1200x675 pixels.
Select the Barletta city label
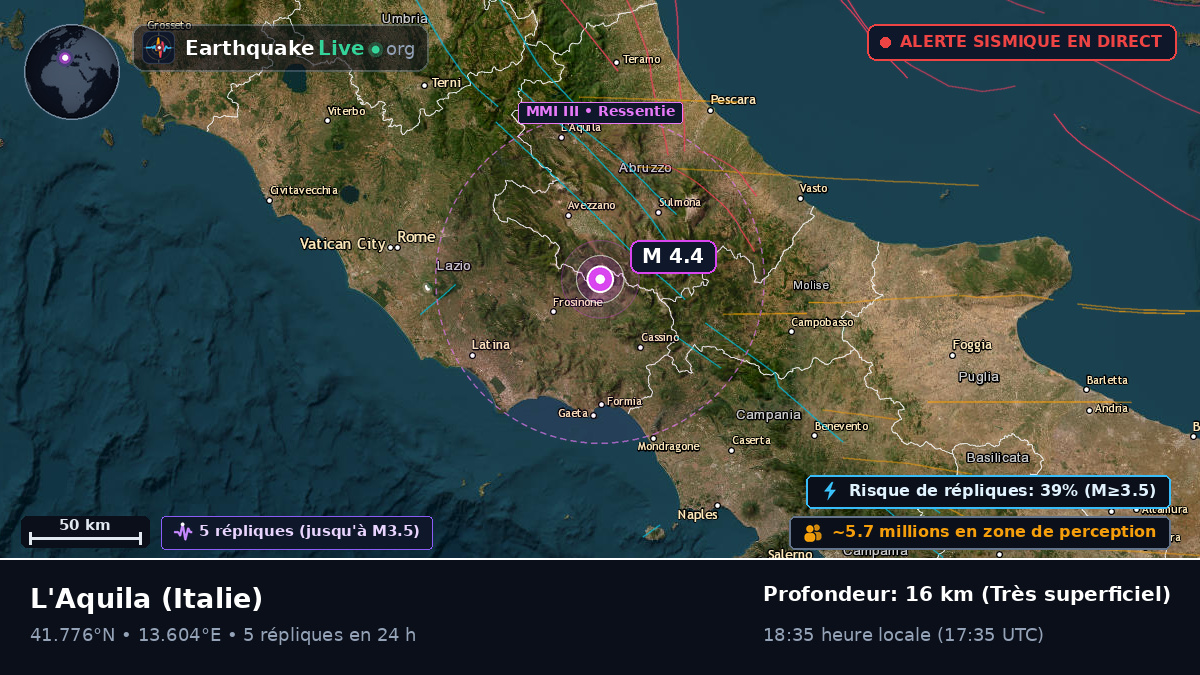pyautogui.click(x=1107, y=380)
